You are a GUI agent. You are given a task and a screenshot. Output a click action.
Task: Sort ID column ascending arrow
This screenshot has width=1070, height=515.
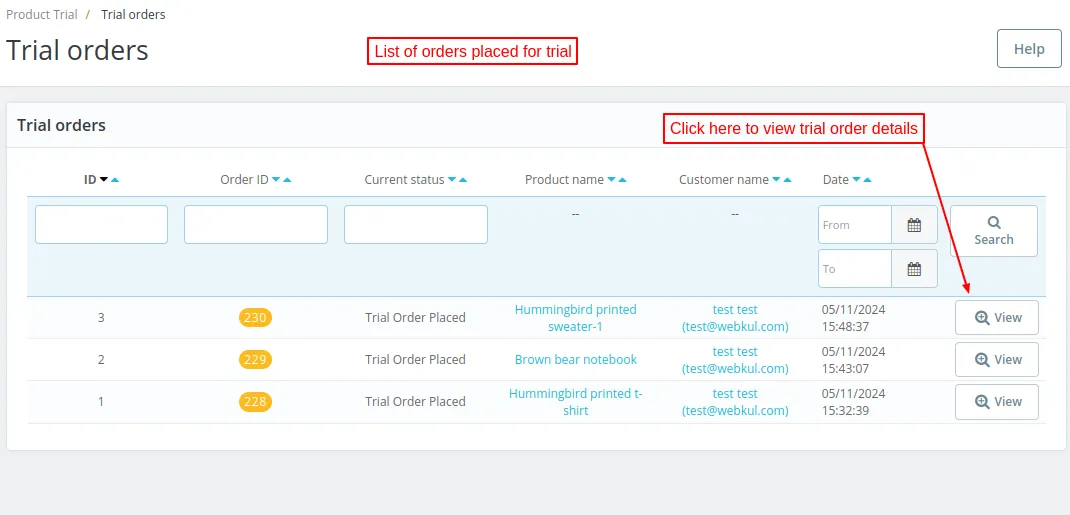pyautogui.click(x=115, y=180)
